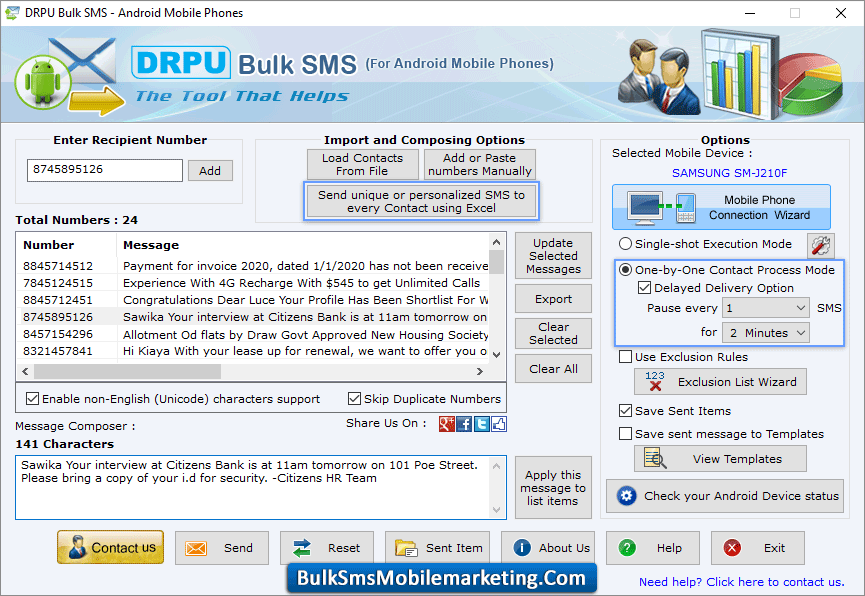Image resolution: width=865 pixels, height=596 pixels.
Task: Click Clear Selected button
Action: tap(553, 333)
